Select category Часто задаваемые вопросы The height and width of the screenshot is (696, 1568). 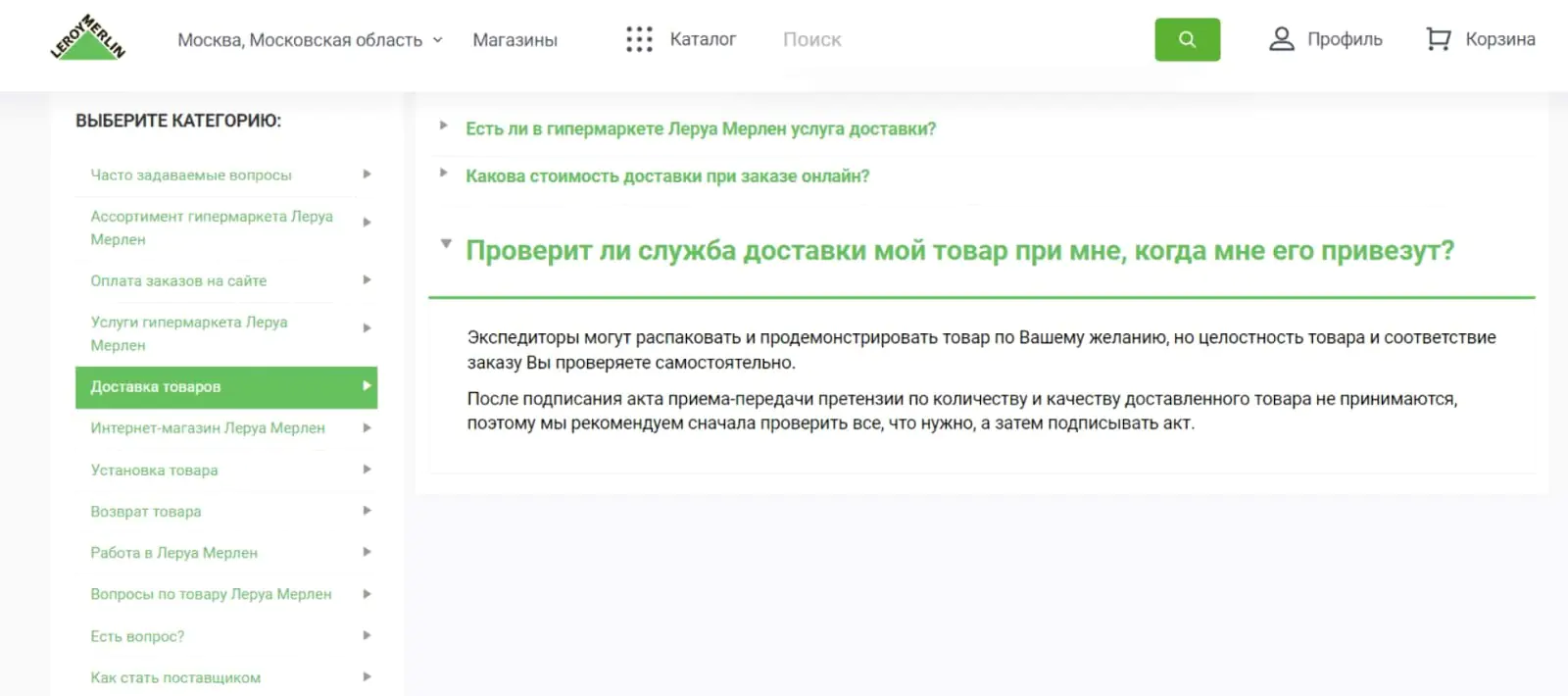[191, 174]
